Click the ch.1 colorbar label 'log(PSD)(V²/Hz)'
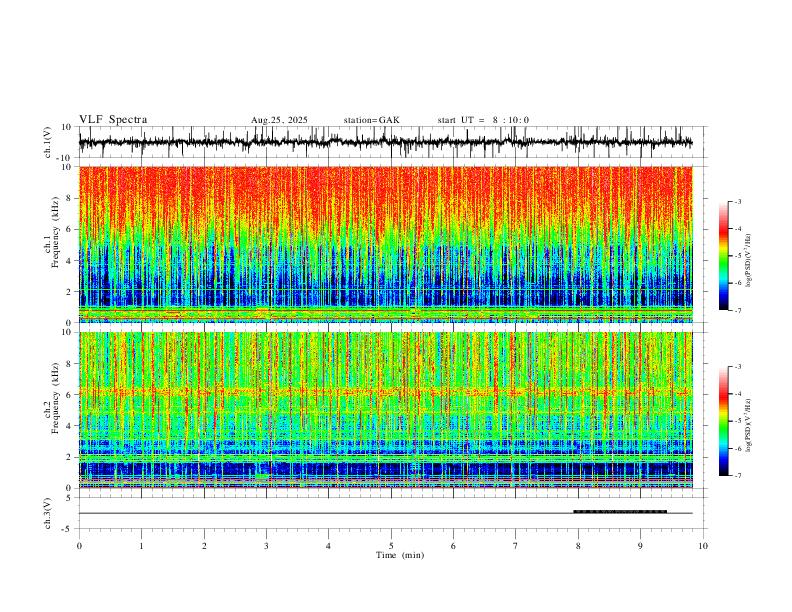792x612 pixels. tap(749, 260)
